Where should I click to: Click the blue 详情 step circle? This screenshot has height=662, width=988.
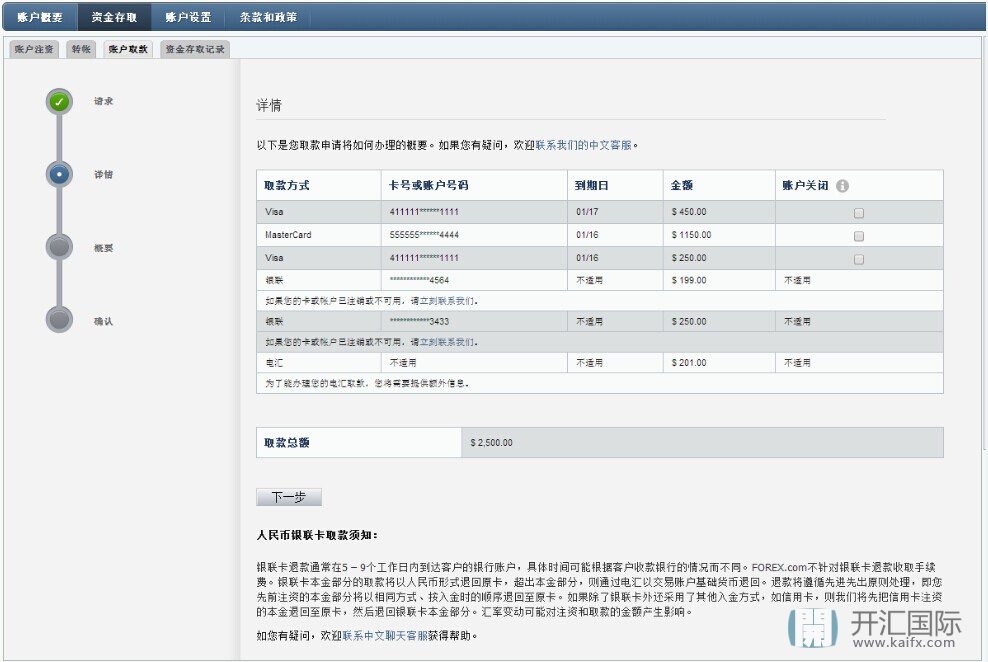click(59, 174)
